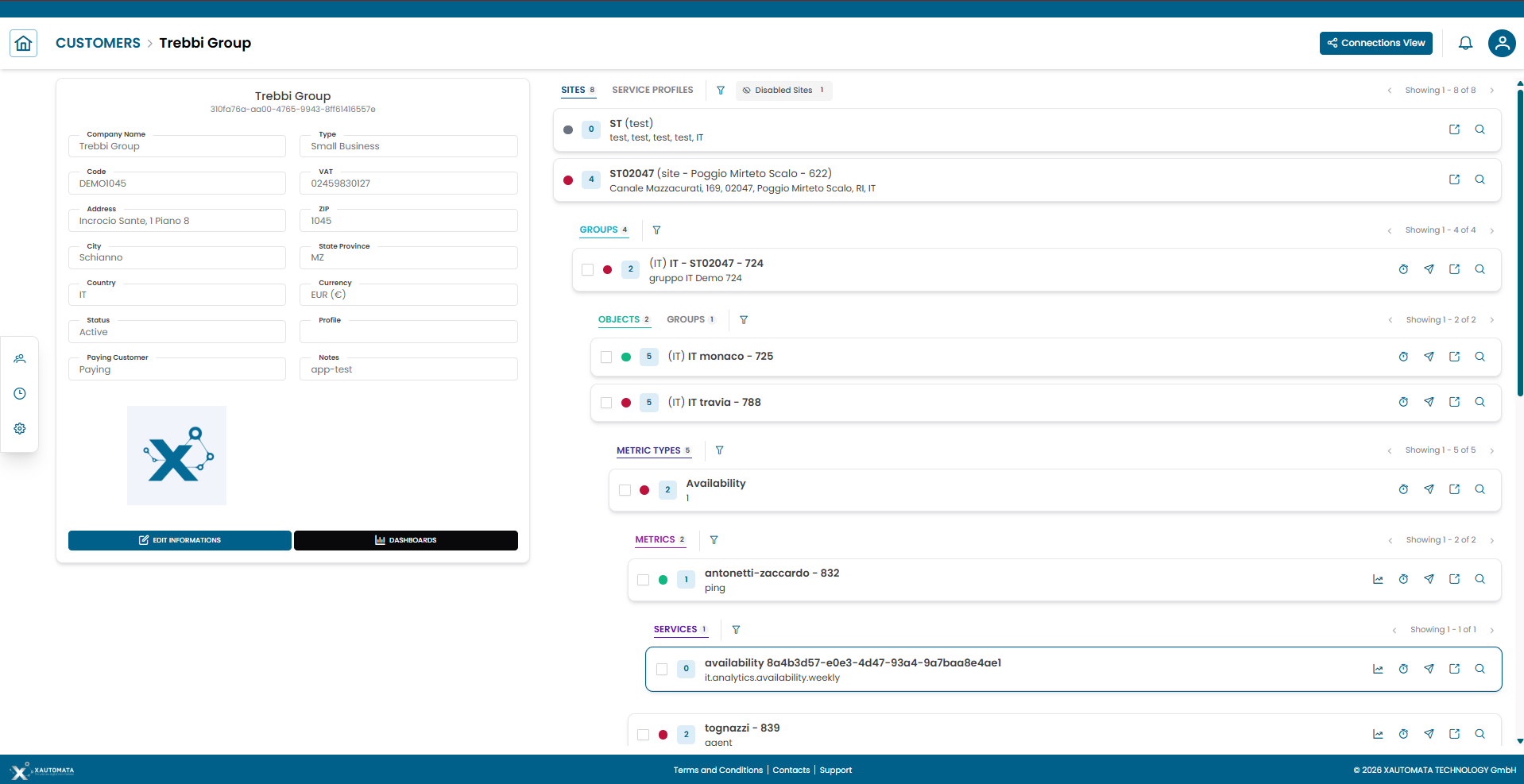Open the history clock icon in sidebar

pos(20,394)
